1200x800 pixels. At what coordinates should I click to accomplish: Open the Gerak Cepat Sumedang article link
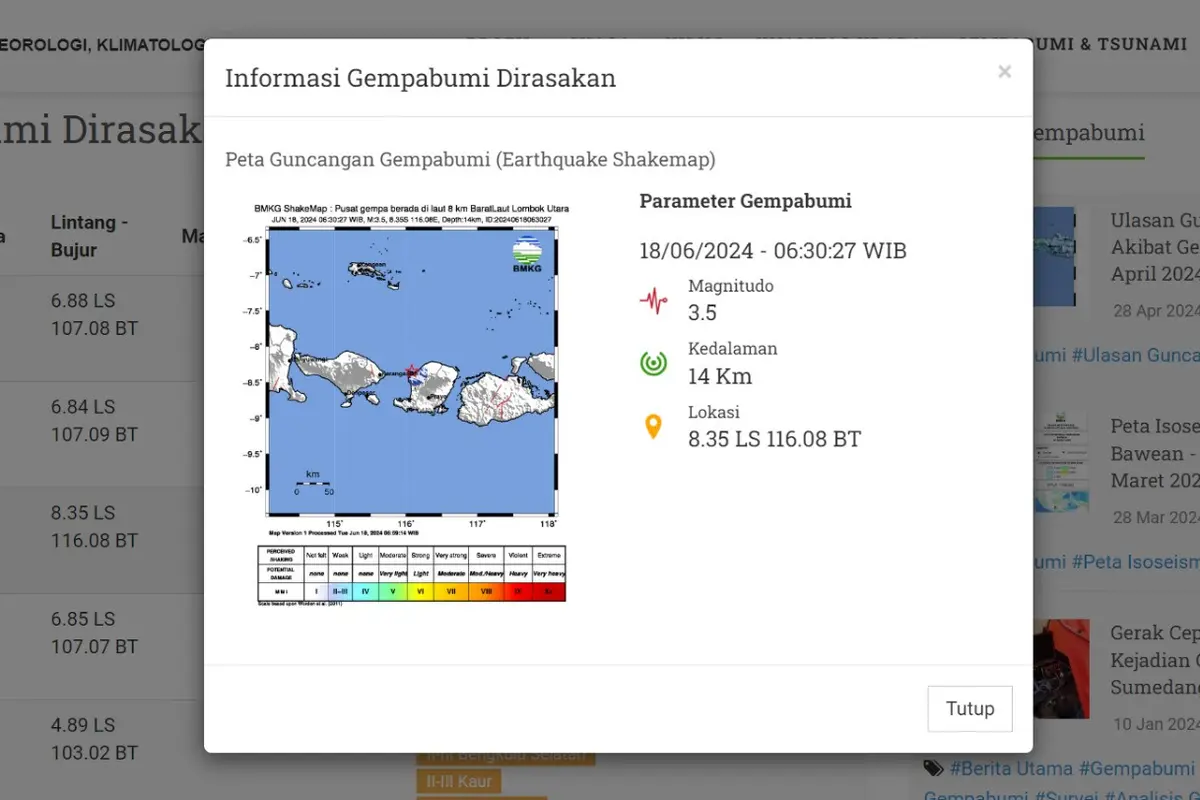[1155, 660]
